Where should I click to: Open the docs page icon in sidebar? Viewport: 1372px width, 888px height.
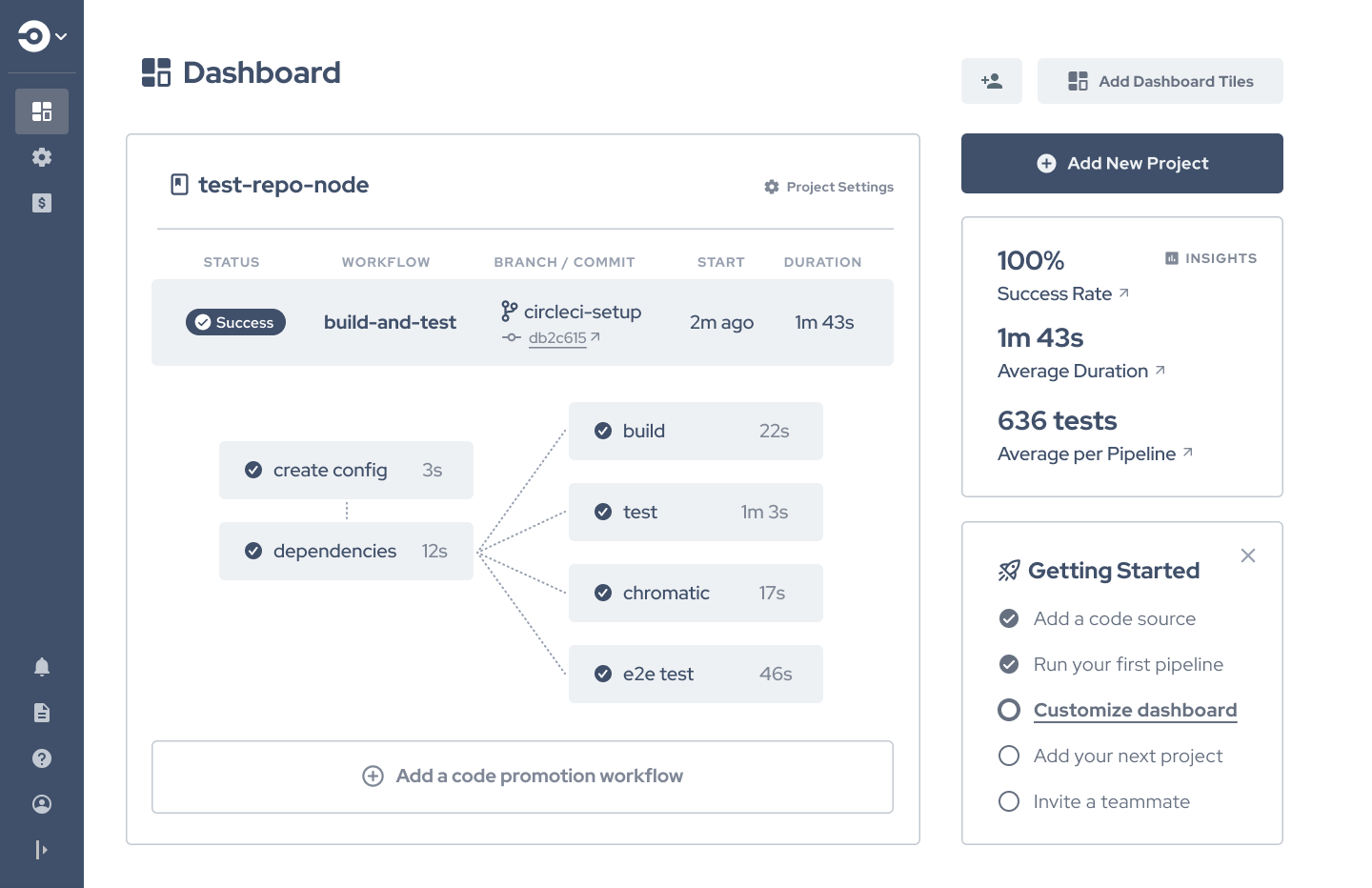42,713
